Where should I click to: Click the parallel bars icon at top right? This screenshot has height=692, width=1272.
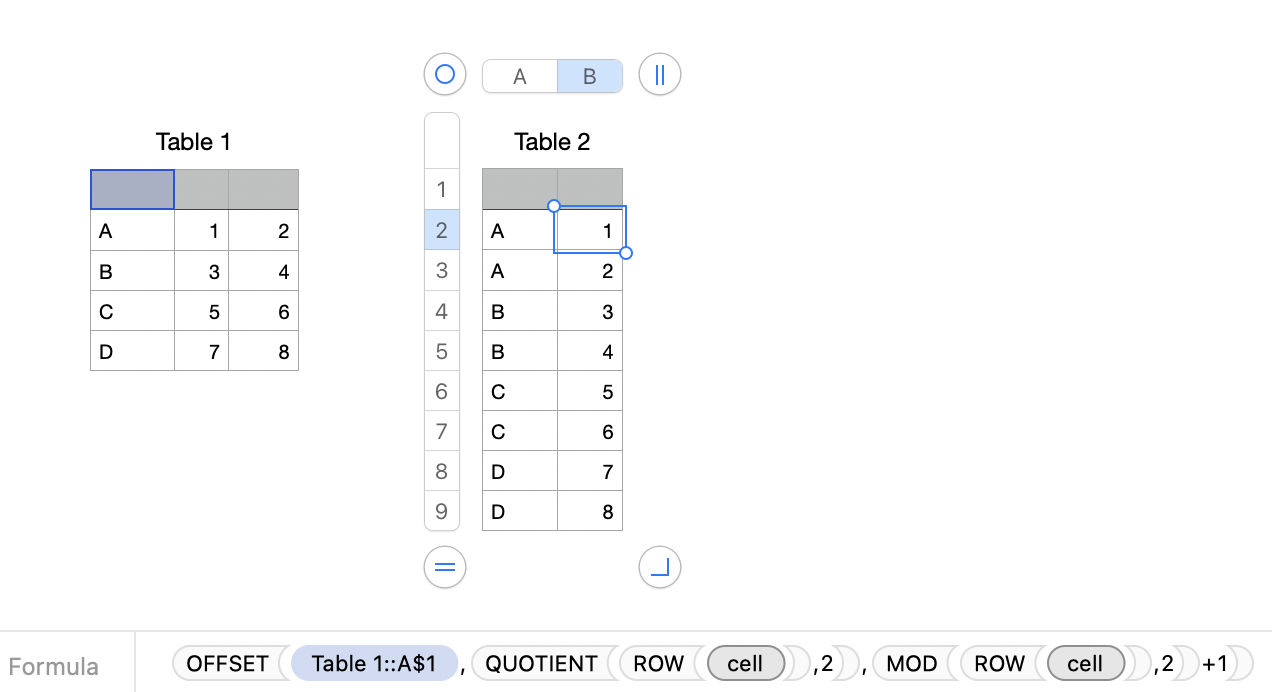[x=659, y=74]
